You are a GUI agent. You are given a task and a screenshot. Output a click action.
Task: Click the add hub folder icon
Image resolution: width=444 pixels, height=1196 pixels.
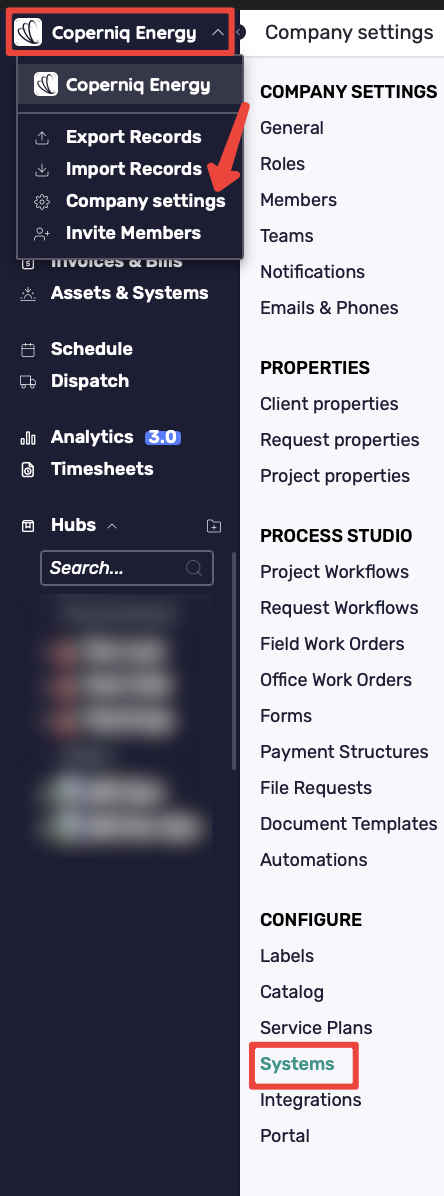pos(214,526)
